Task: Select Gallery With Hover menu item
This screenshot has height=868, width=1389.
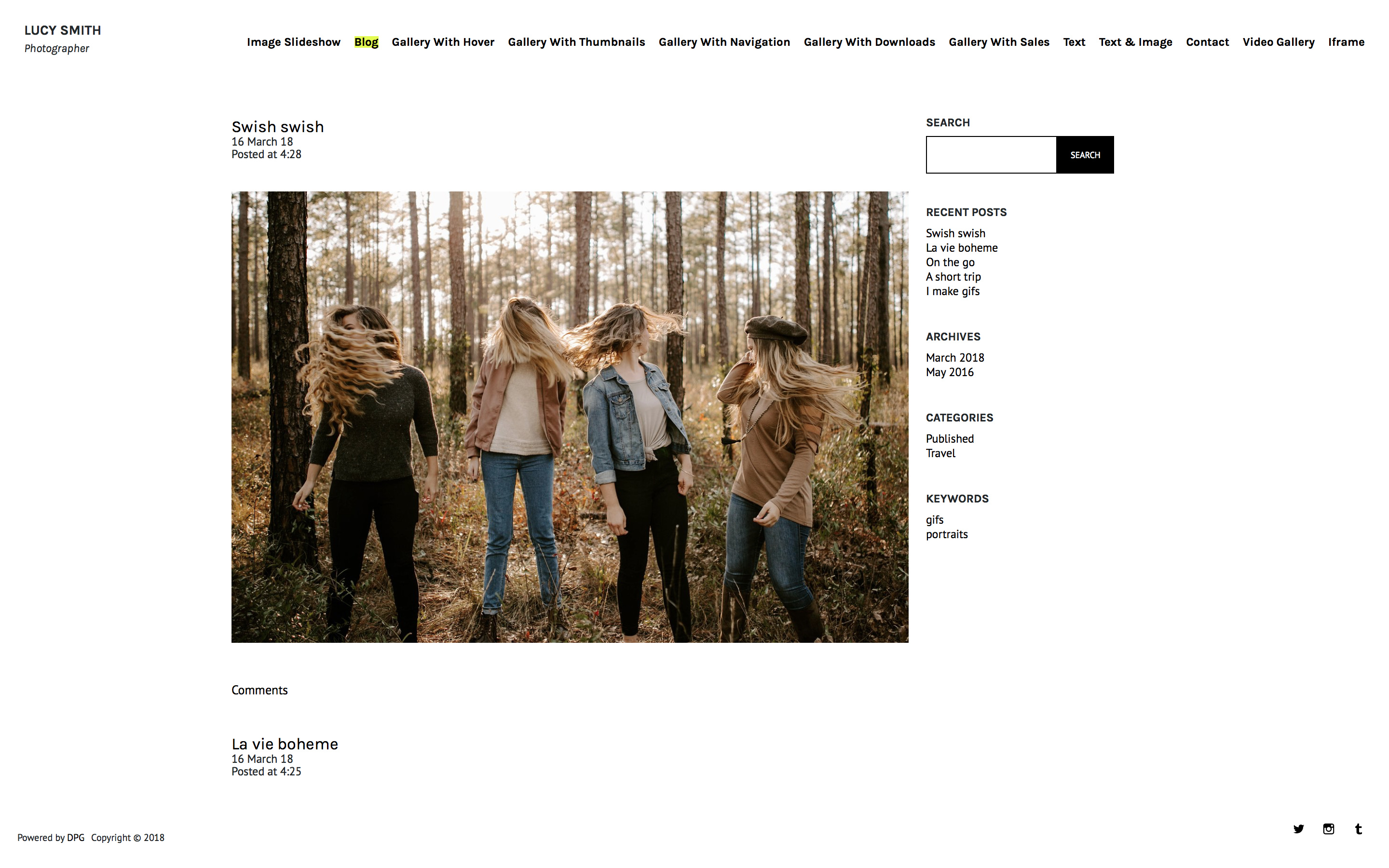Action: tap(443, 42)
